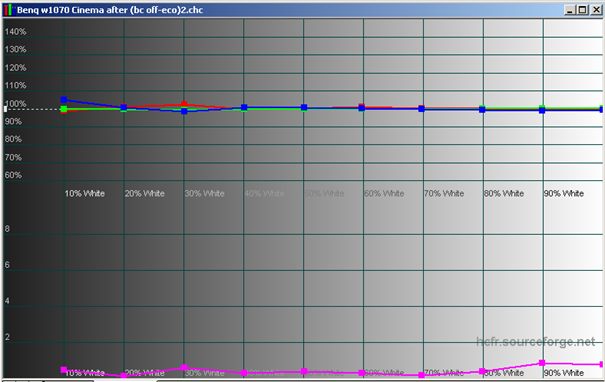Select the blue data point at 90% White
This screenshot has width=605, height=382.
tap(542, 110)
